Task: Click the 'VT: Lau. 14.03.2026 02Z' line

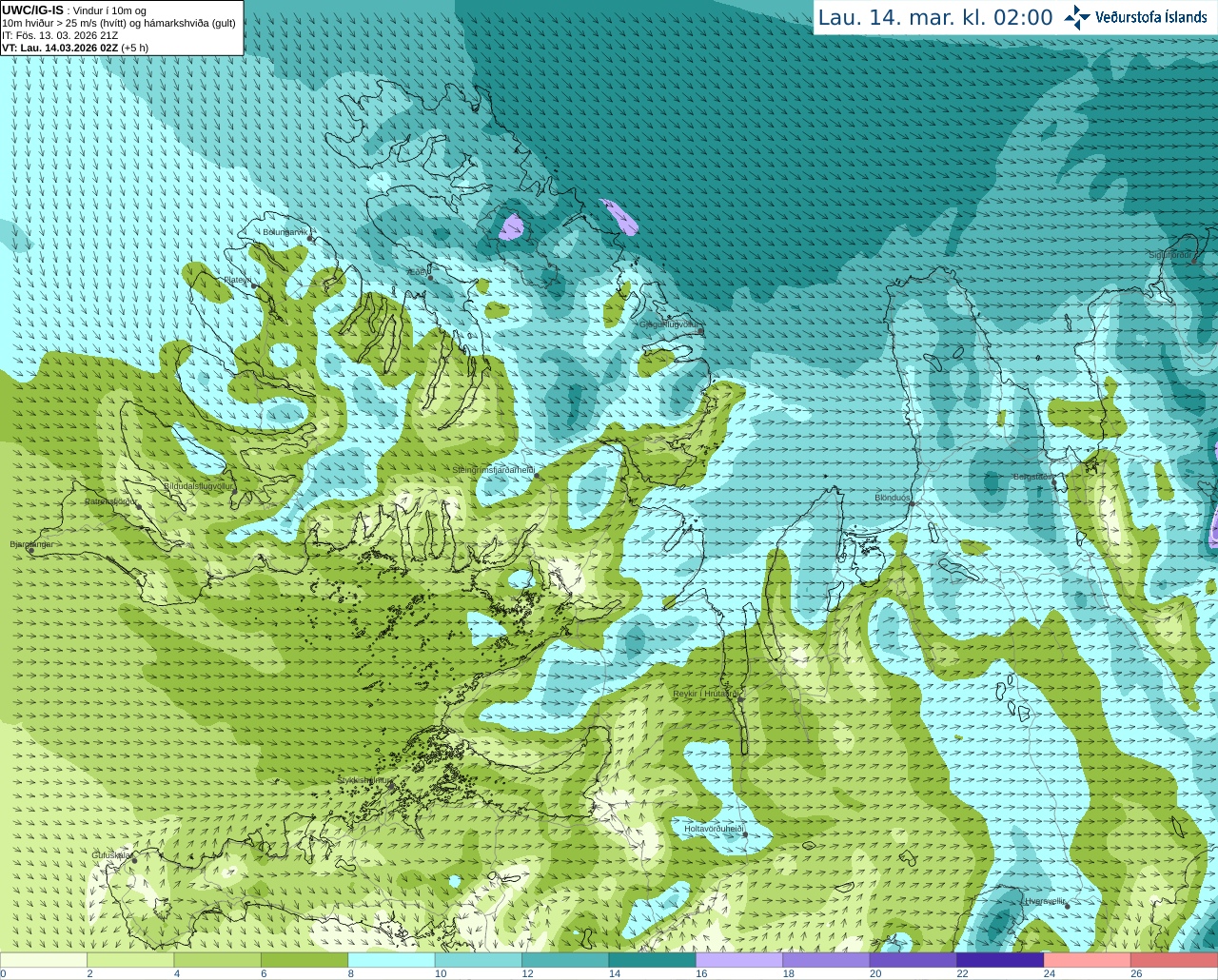Action: (60, 48)
